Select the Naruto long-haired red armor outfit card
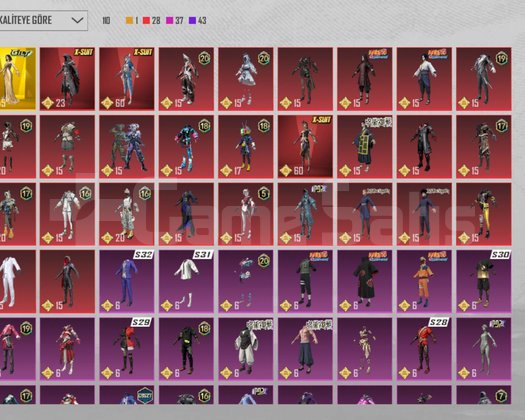This screenshot has width=525, height=420. (x=365, y=79)
